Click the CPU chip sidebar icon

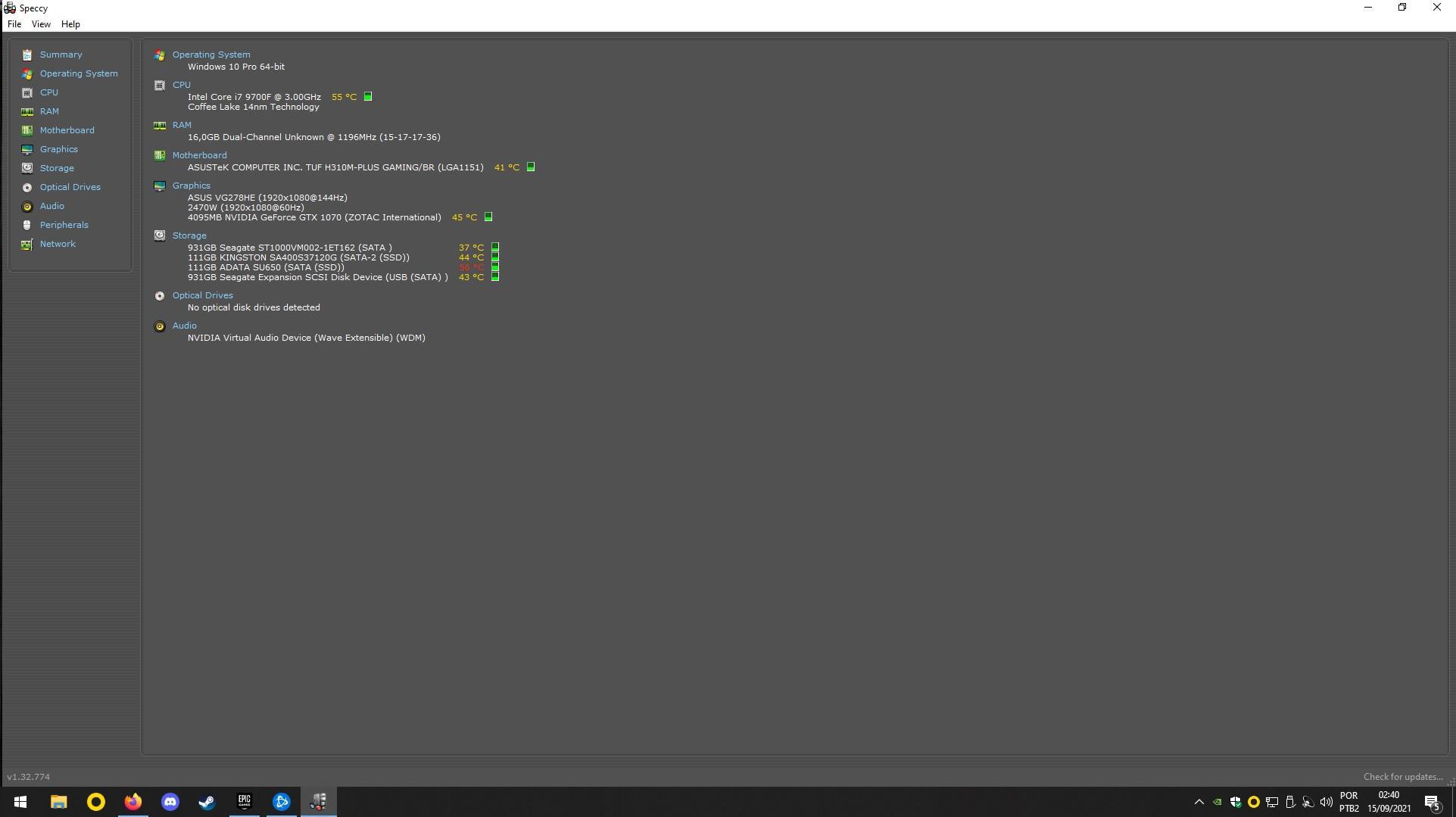pos(27,92)
